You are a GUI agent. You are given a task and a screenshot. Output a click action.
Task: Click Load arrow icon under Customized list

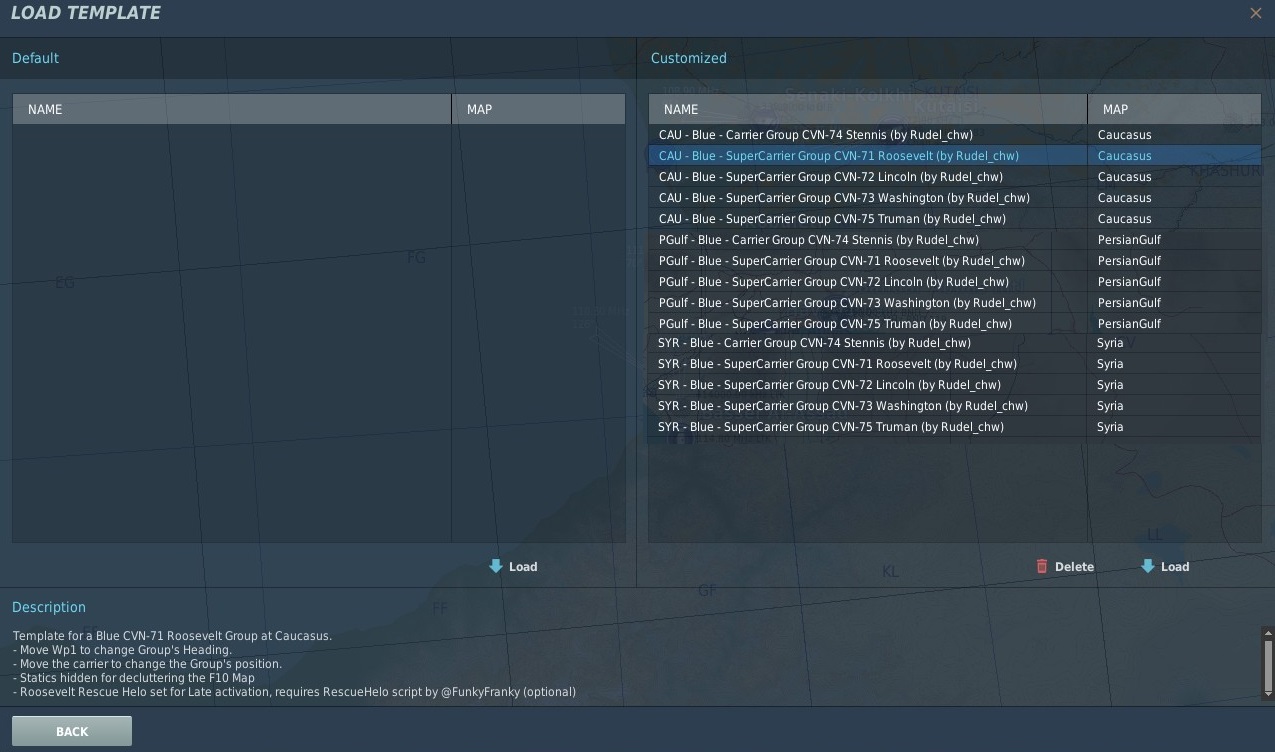point(1148,566)
